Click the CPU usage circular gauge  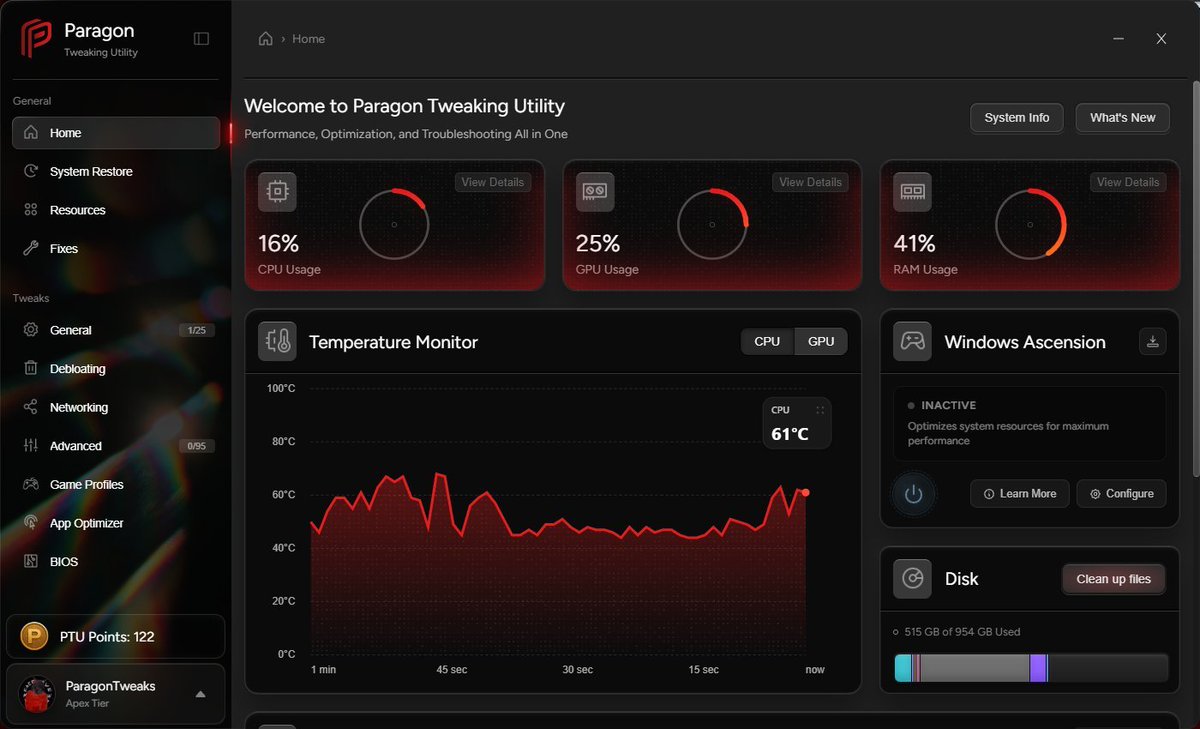(x=394, y=224)
